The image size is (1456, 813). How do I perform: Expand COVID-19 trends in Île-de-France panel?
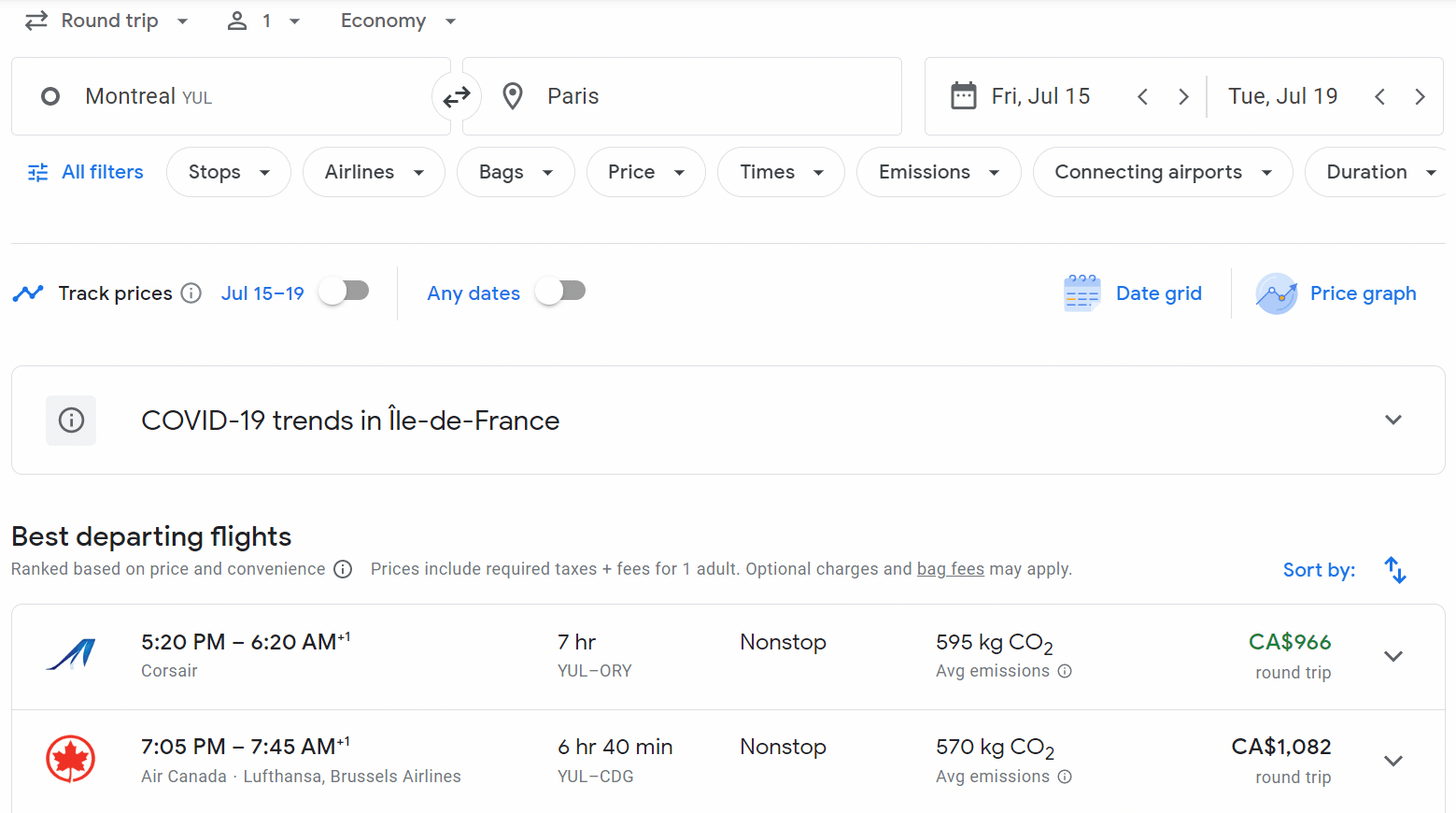(1392, 420)
